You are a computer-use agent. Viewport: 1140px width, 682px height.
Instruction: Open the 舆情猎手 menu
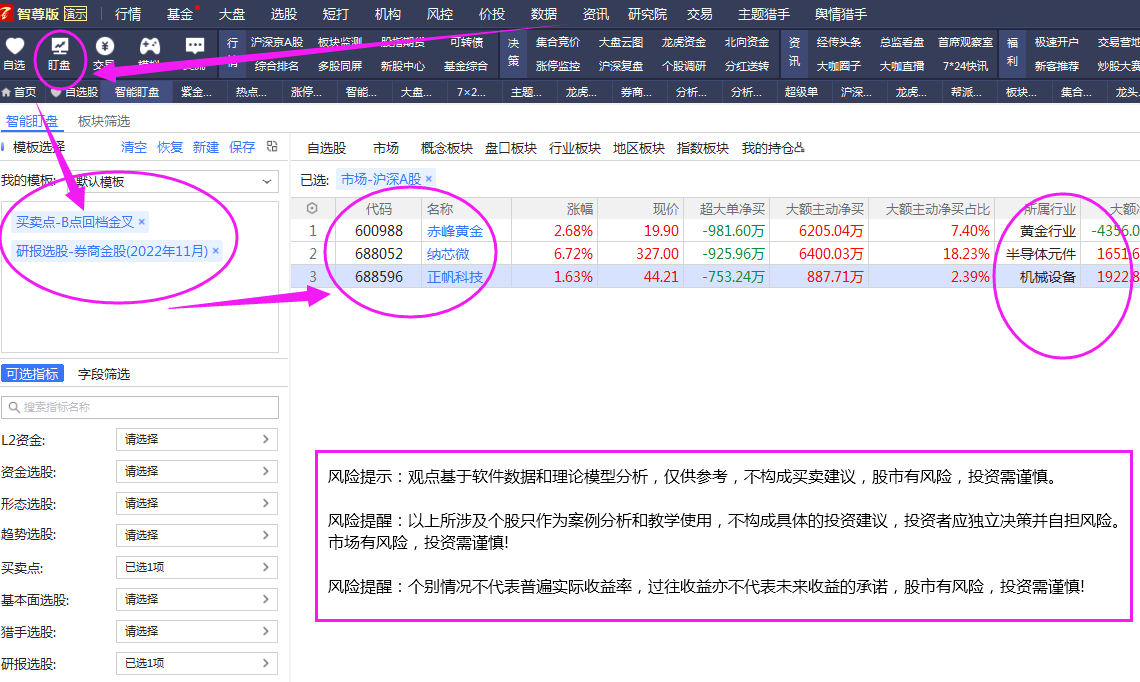point(840,14)
